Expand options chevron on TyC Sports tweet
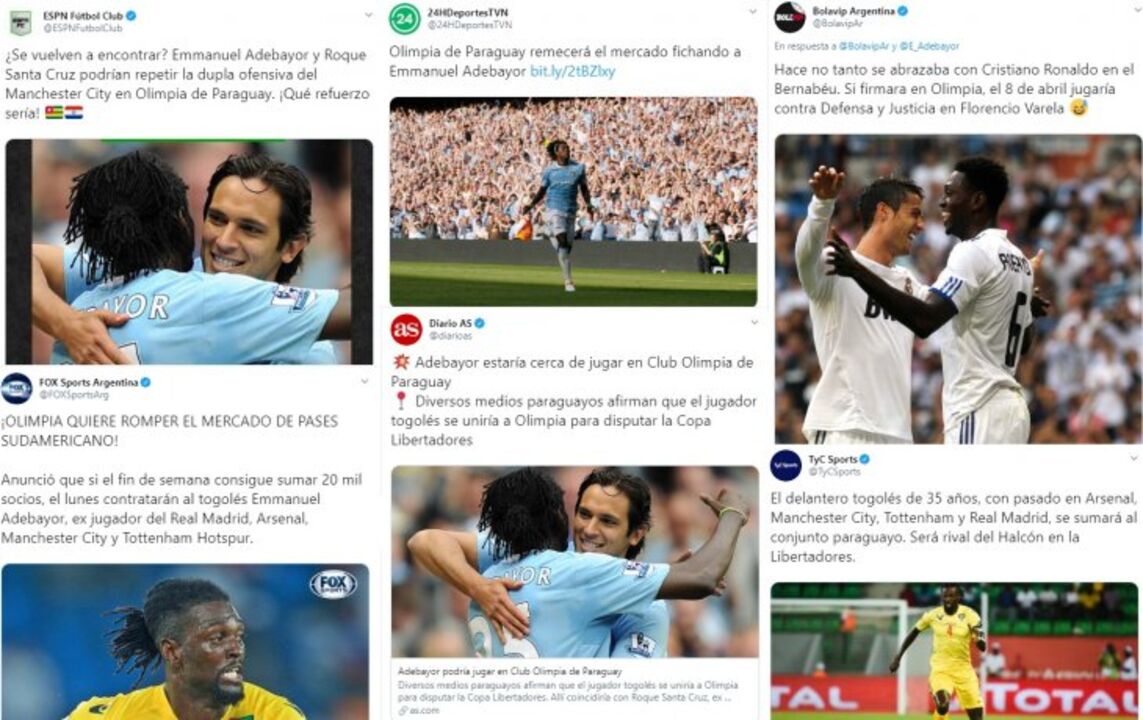The image size is (1143, 720). tap(1134, 458)
